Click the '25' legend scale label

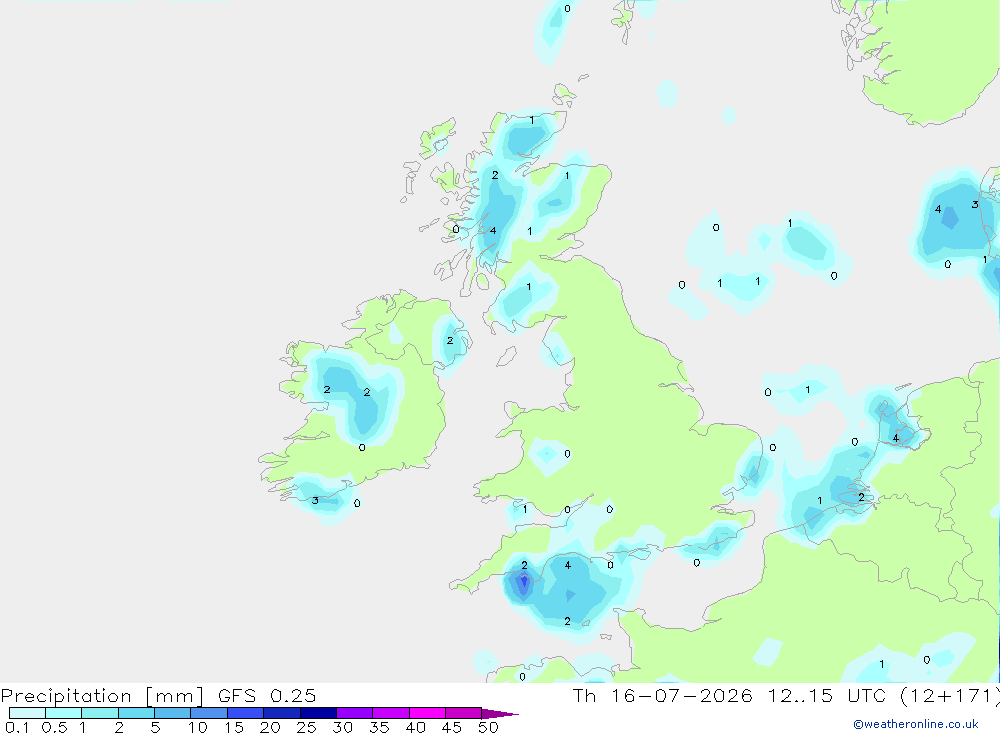pyautogui.click(x=306, y=727)
